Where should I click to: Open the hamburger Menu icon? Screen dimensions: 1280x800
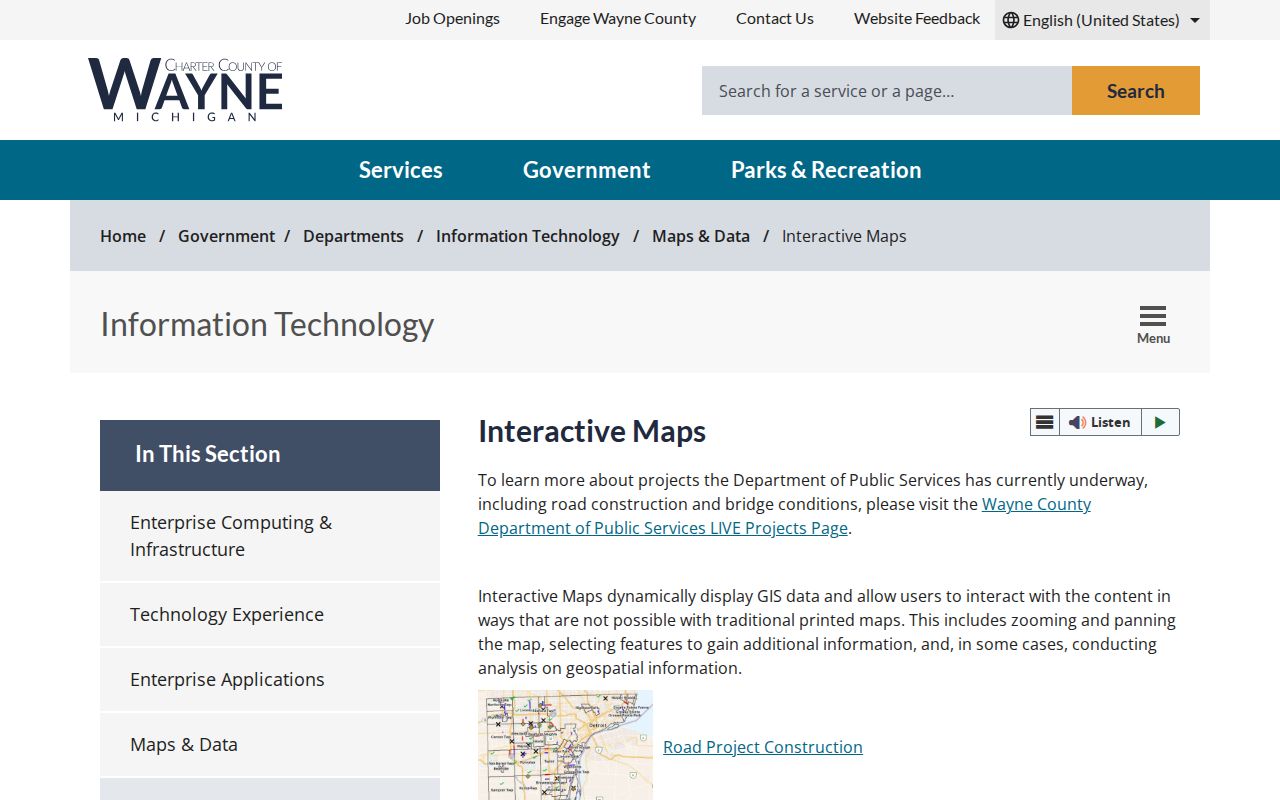click(x=1153, y=324)
